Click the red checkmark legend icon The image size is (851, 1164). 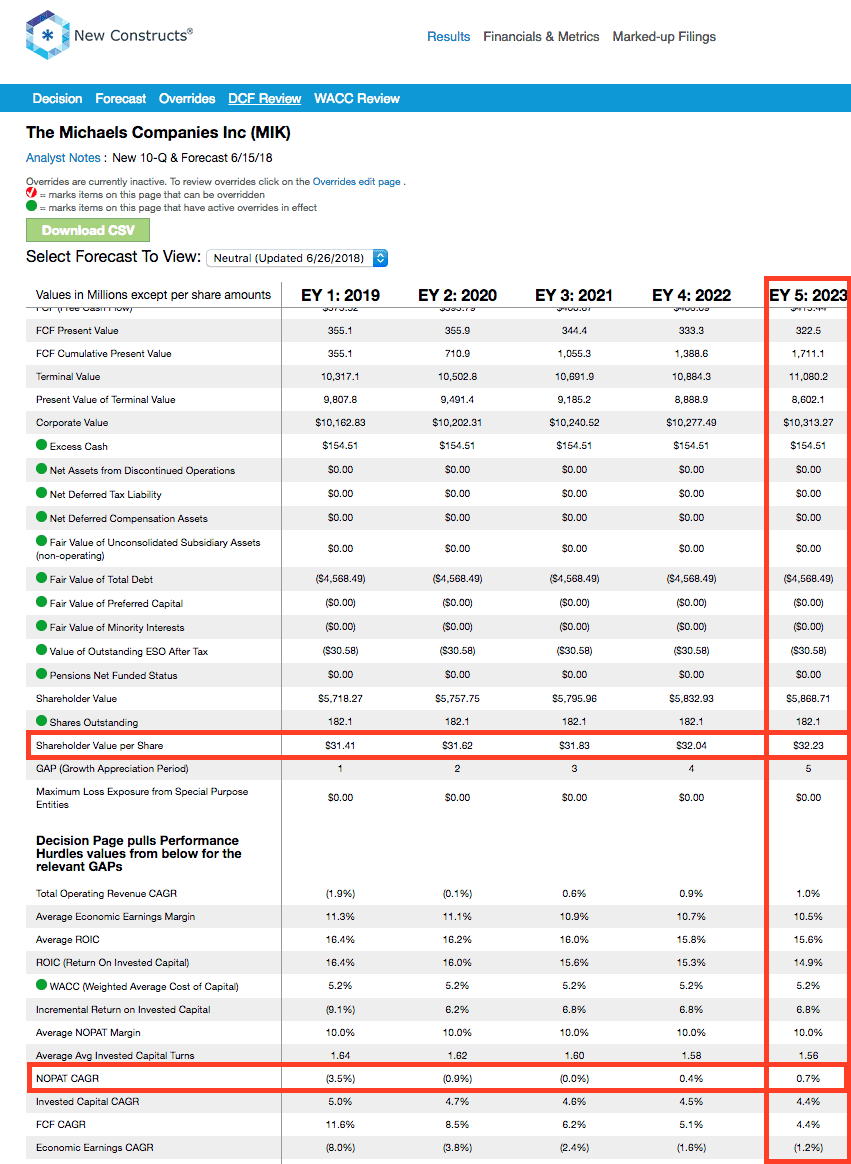31,194
